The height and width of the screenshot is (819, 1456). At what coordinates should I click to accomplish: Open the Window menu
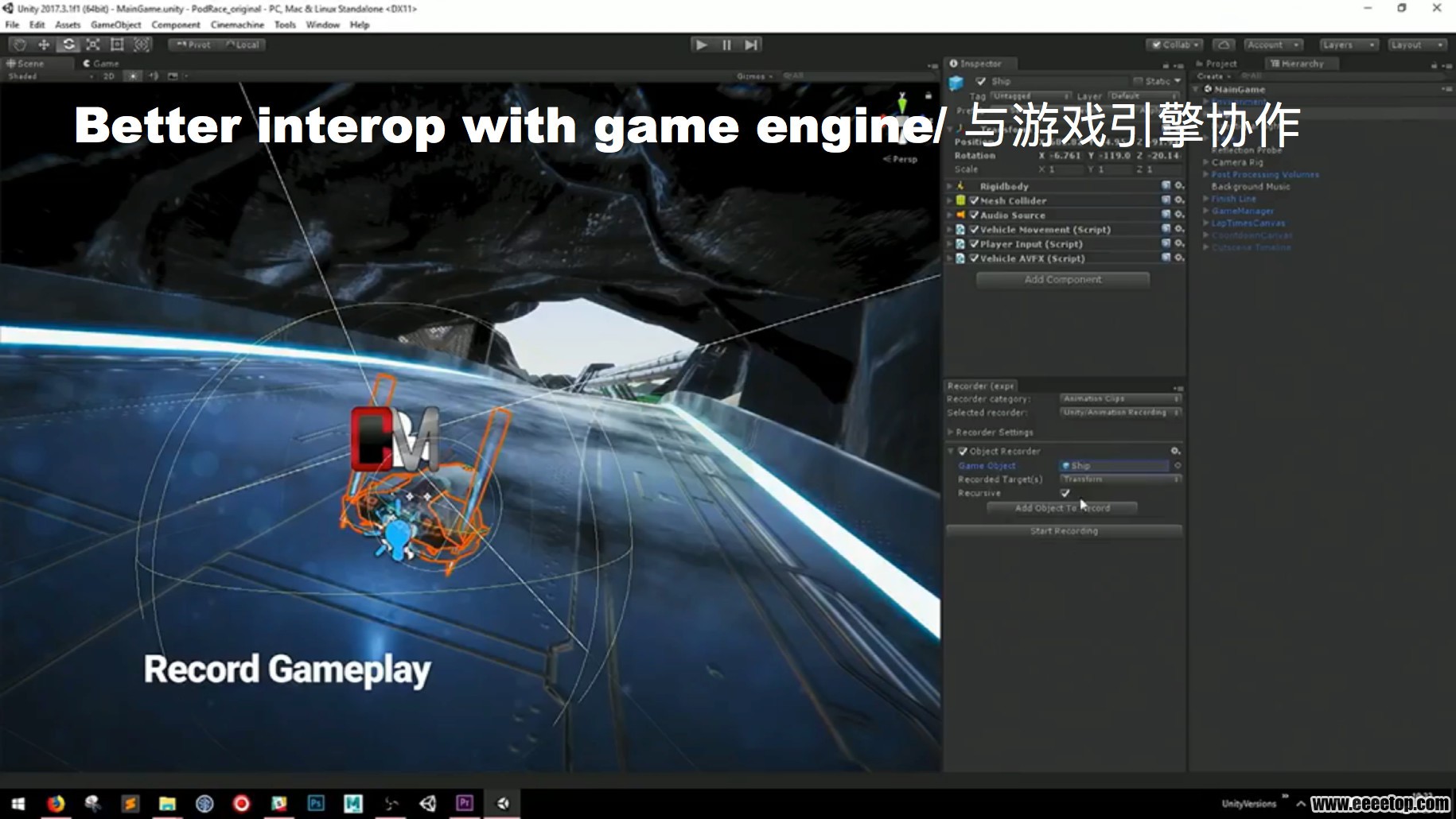click(323, 25)
